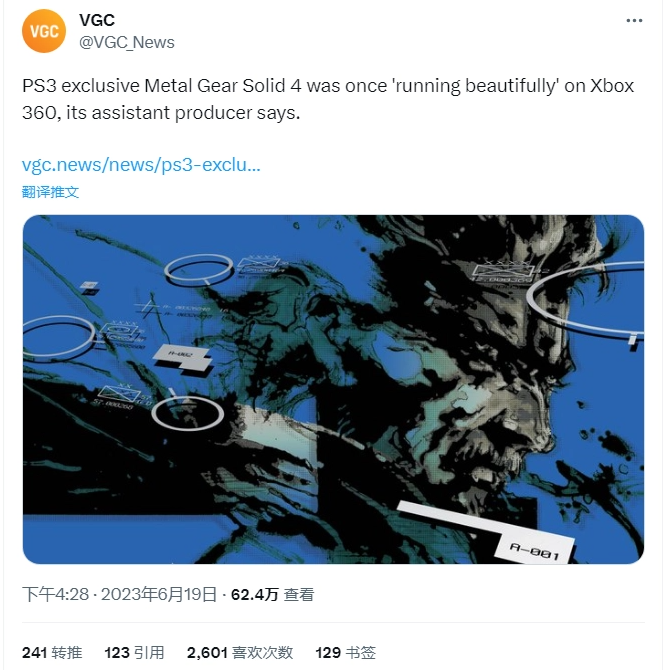Open the 2,601 喜欢次数 likes list

pos(240,652)
